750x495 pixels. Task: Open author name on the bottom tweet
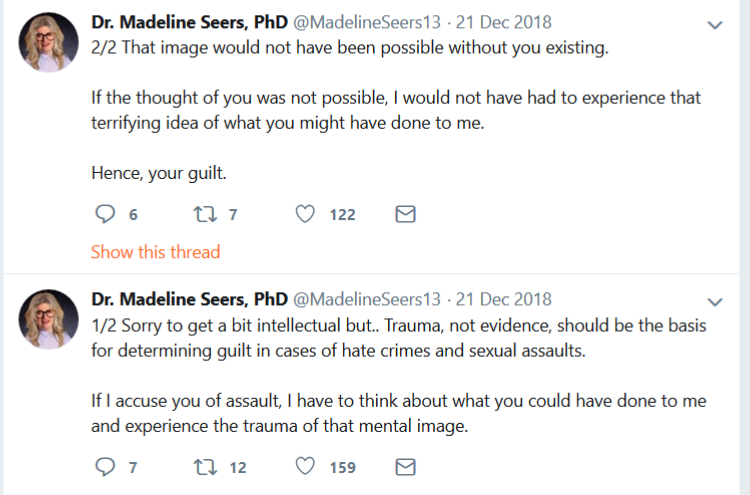(189, 299)
